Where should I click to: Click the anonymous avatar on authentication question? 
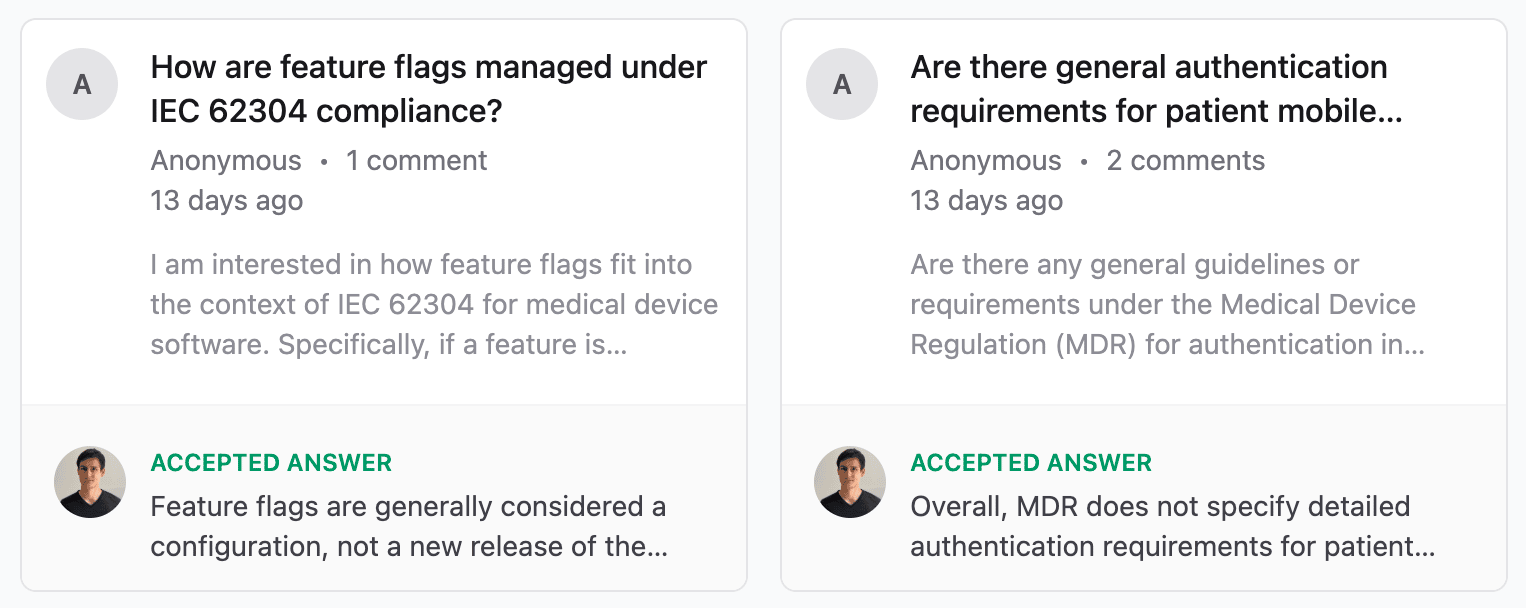click(x=843, y=84)
